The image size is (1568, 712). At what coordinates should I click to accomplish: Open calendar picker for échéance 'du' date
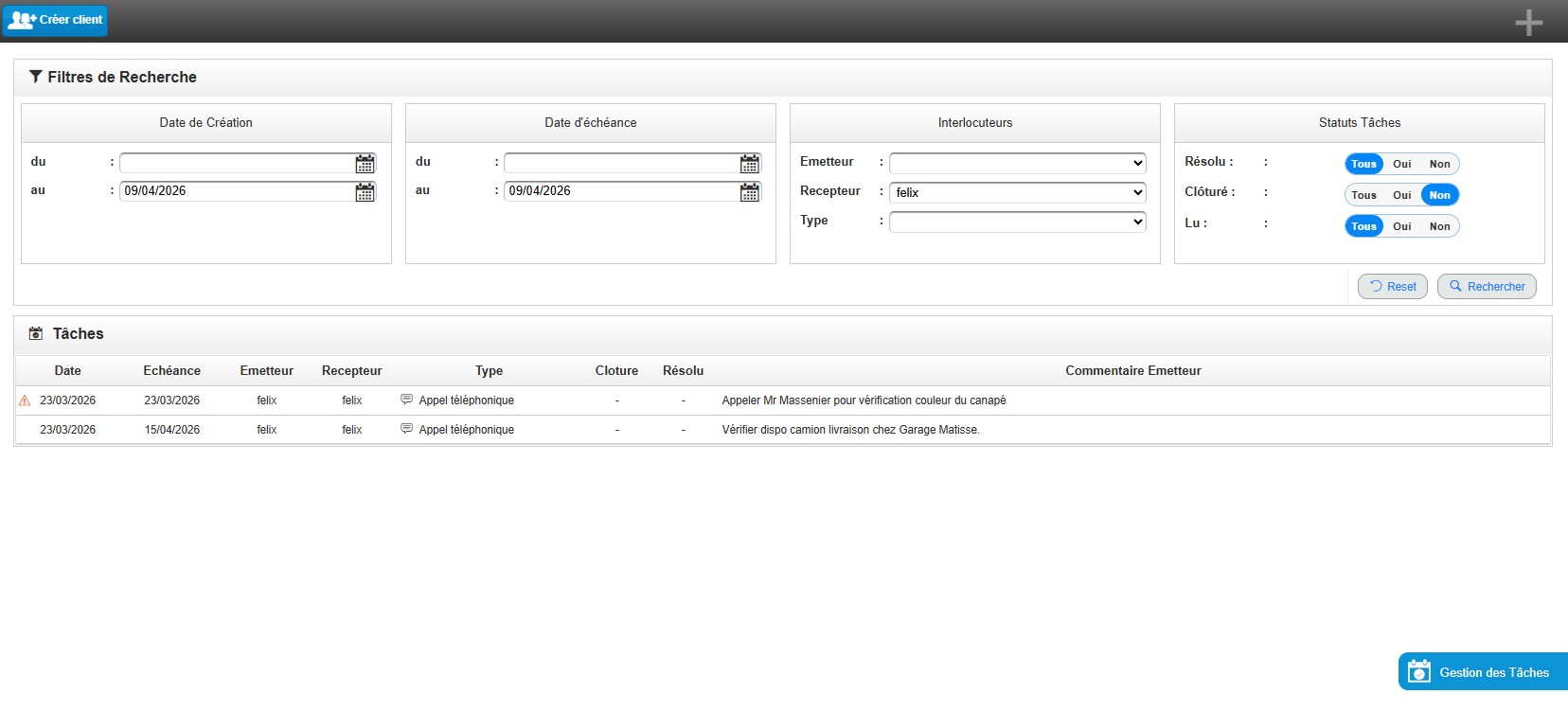749,164
